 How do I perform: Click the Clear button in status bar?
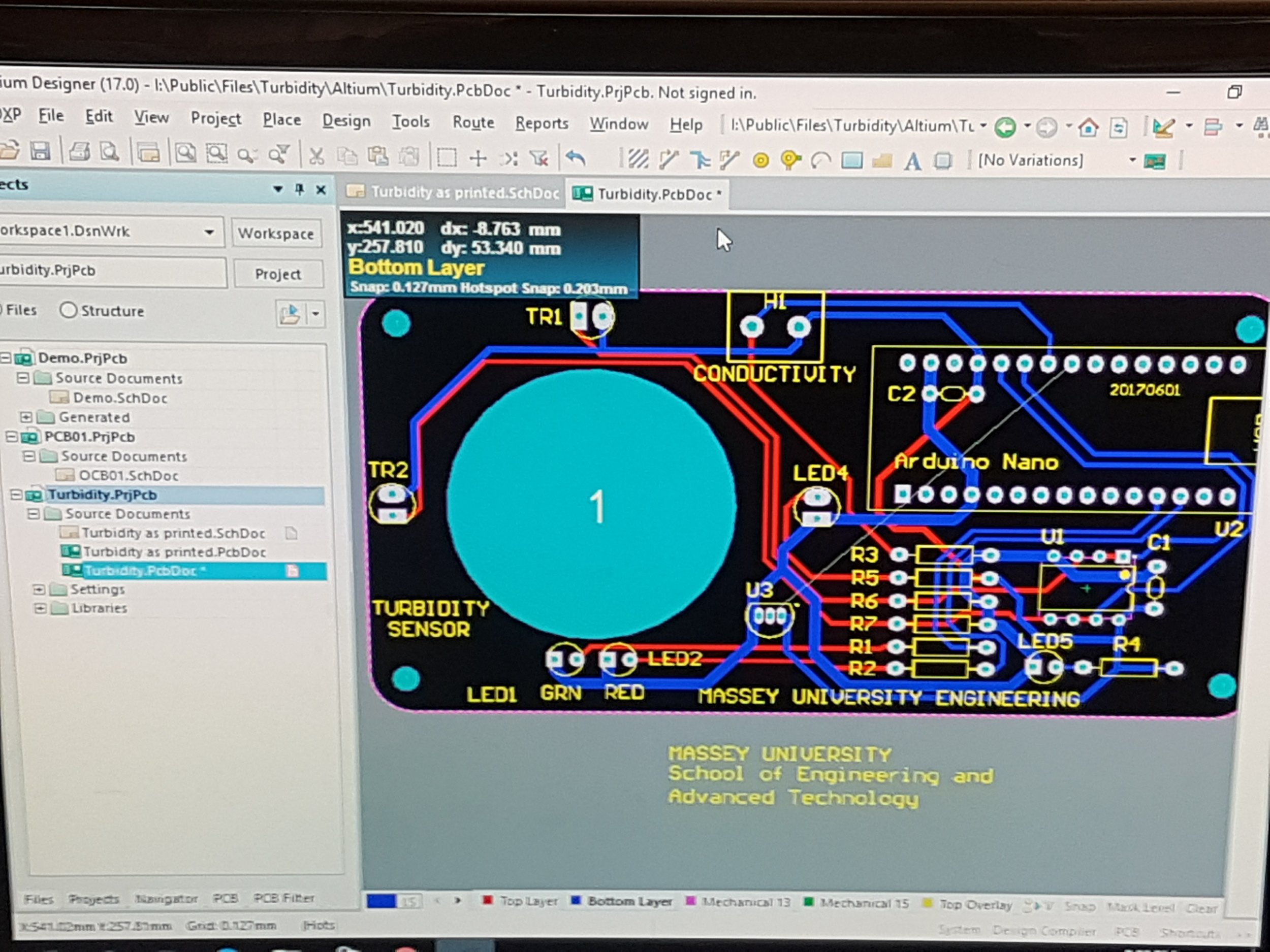(x=1202, y=908)
